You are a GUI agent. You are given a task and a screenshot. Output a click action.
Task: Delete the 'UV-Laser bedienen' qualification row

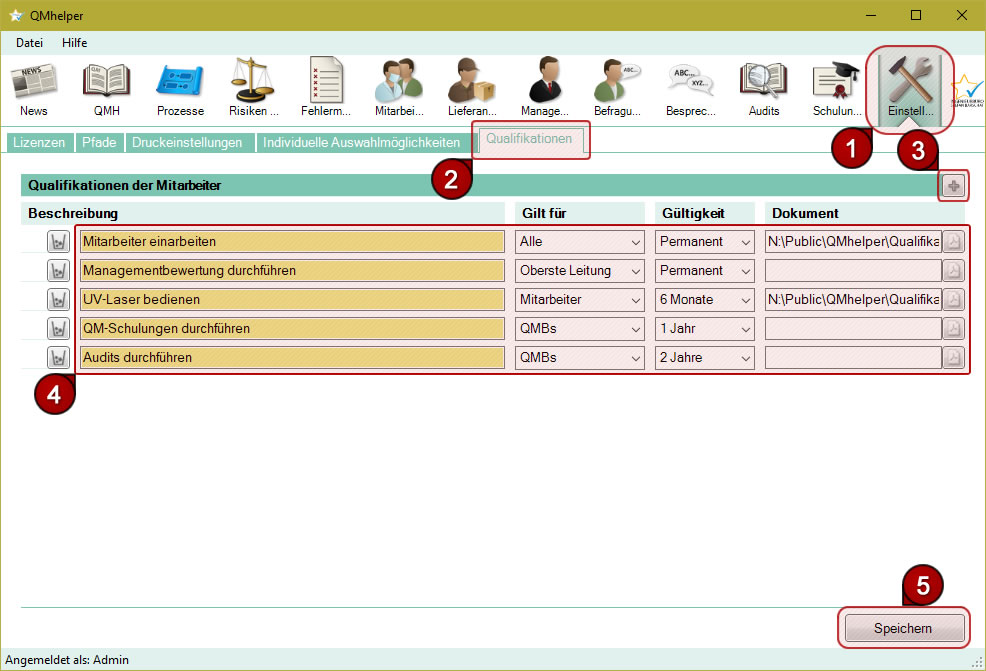tap(59, 299)
